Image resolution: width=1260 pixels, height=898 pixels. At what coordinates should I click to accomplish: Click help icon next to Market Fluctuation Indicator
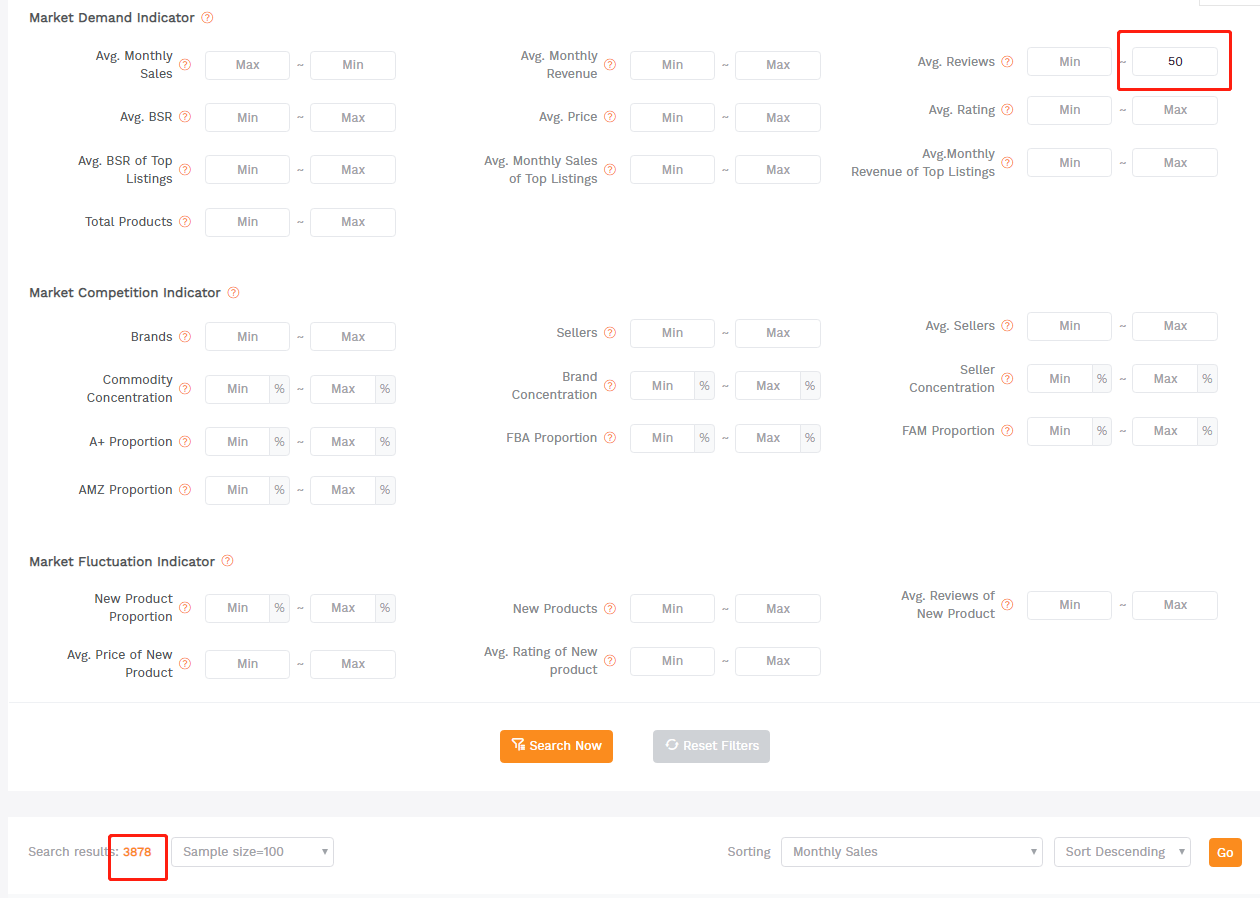(x=227, y=562)
